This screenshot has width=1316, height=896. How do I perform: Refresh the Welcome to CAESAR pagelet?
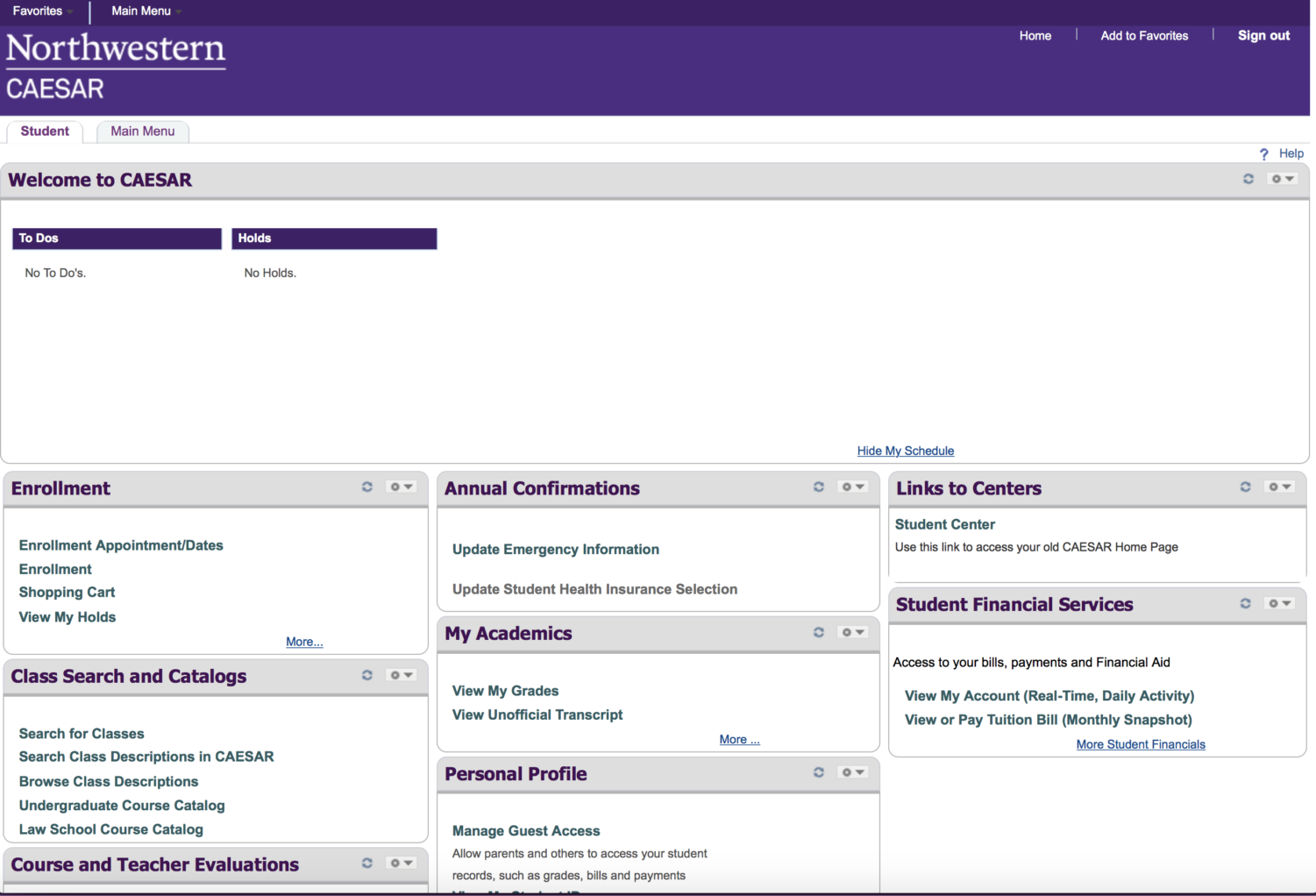pyautogui.click(x=1248, y=179)
